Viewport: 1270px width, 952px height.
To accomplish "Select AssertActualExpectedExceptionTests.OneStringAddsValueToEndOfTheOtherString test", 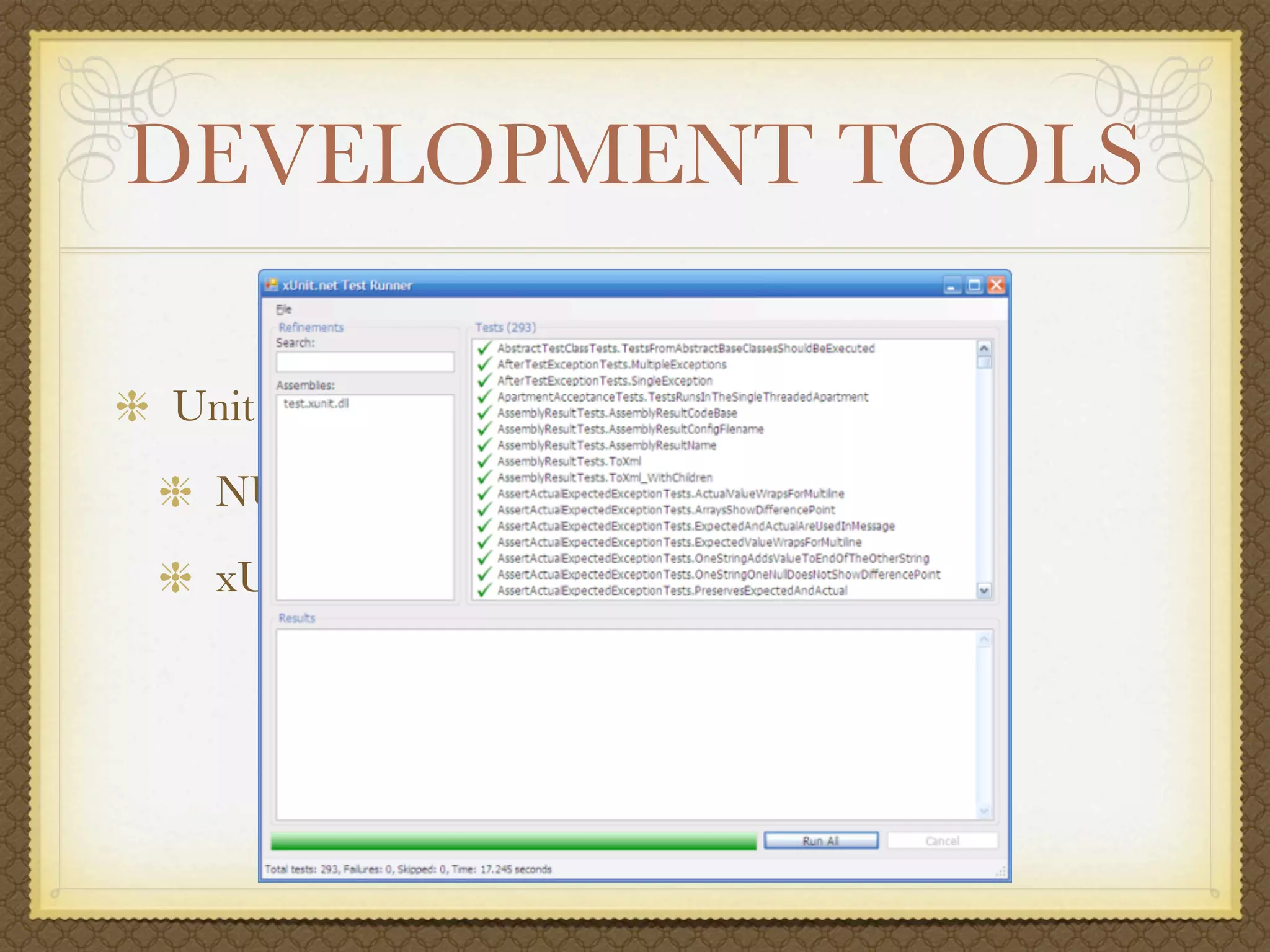I will (713, 558).
